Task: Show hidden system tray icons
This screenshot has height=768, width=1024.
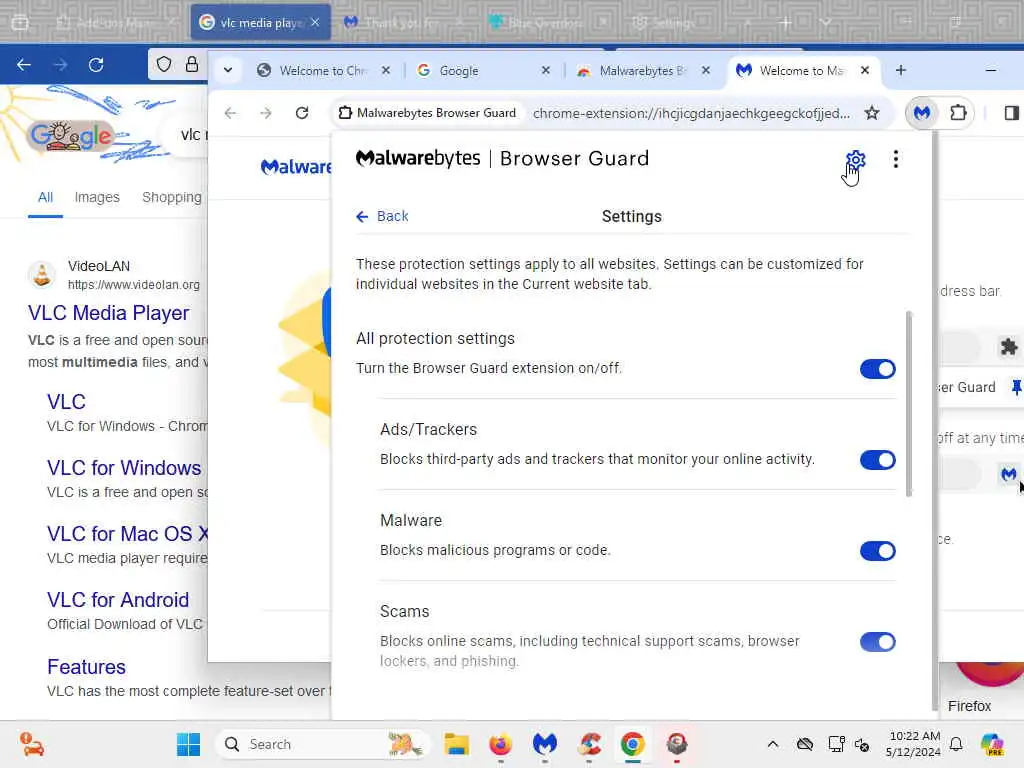Action: 773,744
